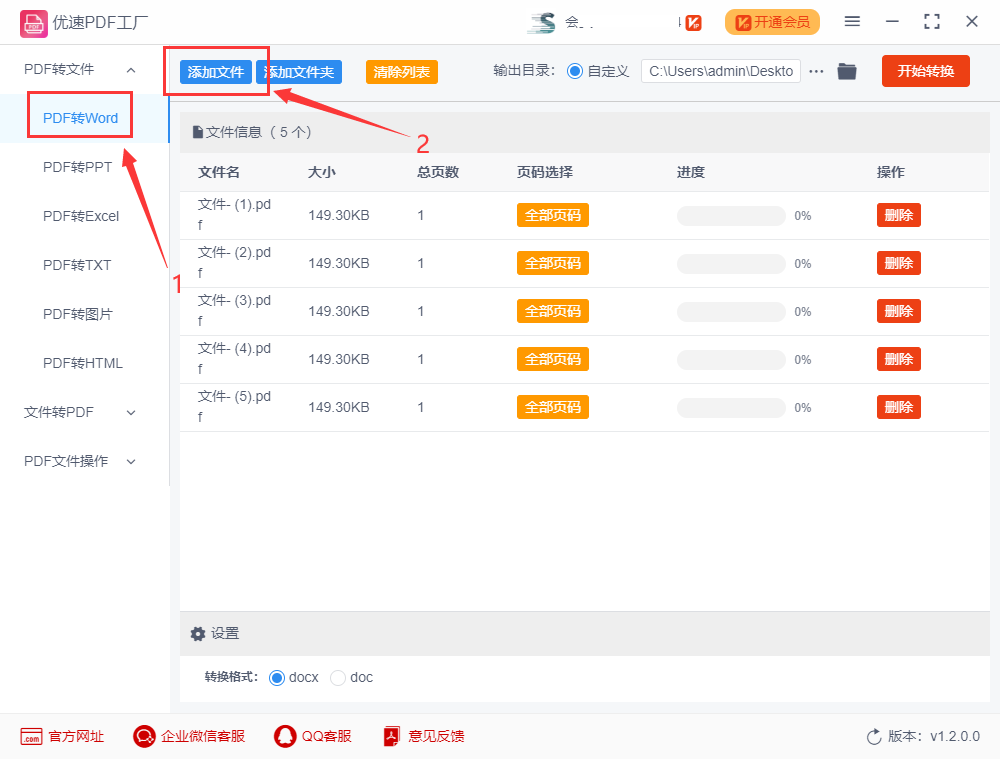
Task: Click the 文件名 column header
Action: 219,172
